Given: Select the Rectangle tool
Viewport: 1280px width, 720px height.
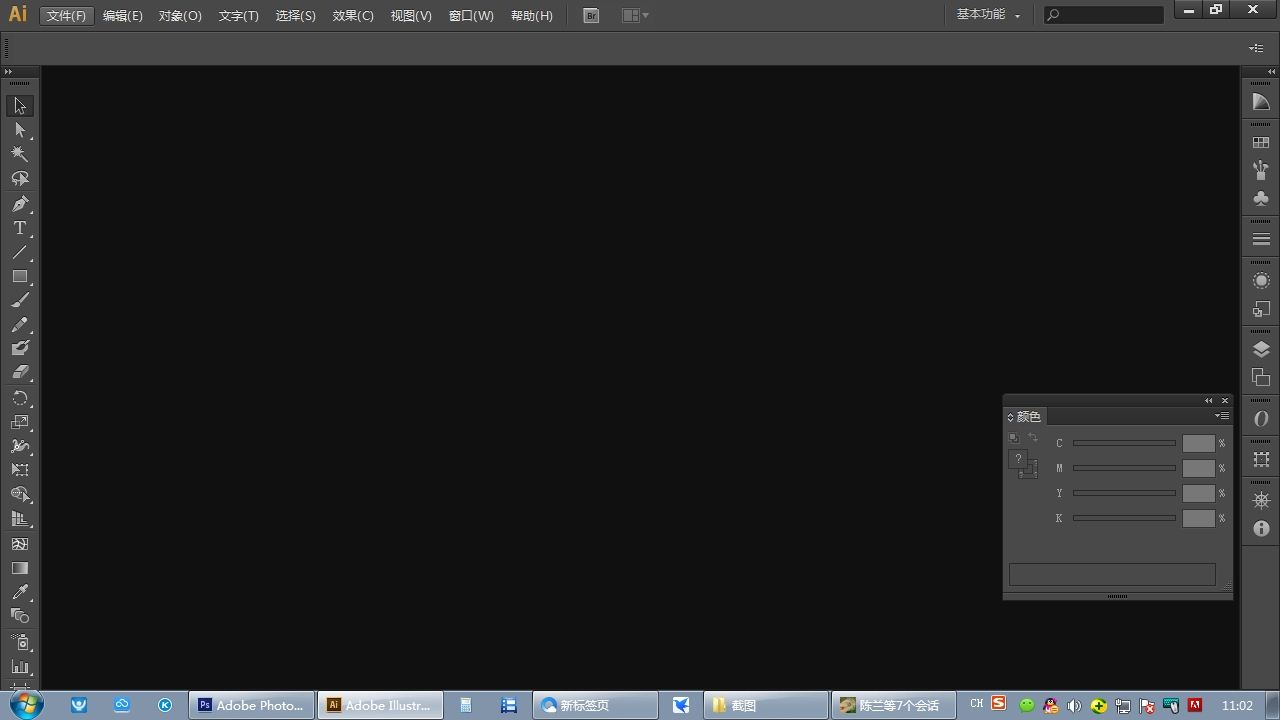Looking at the screenshot, I should pos(20,276).
